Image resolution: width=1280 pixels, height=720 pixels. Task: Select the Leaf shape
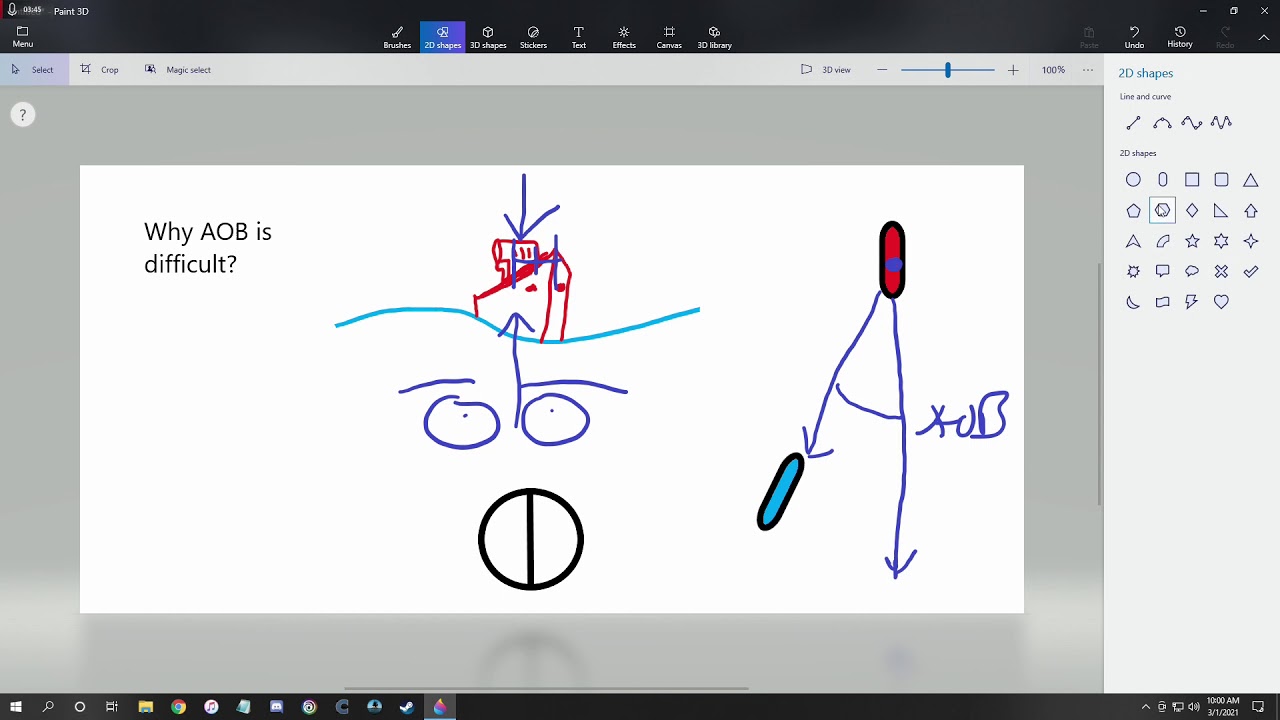tap(1162, 241)
